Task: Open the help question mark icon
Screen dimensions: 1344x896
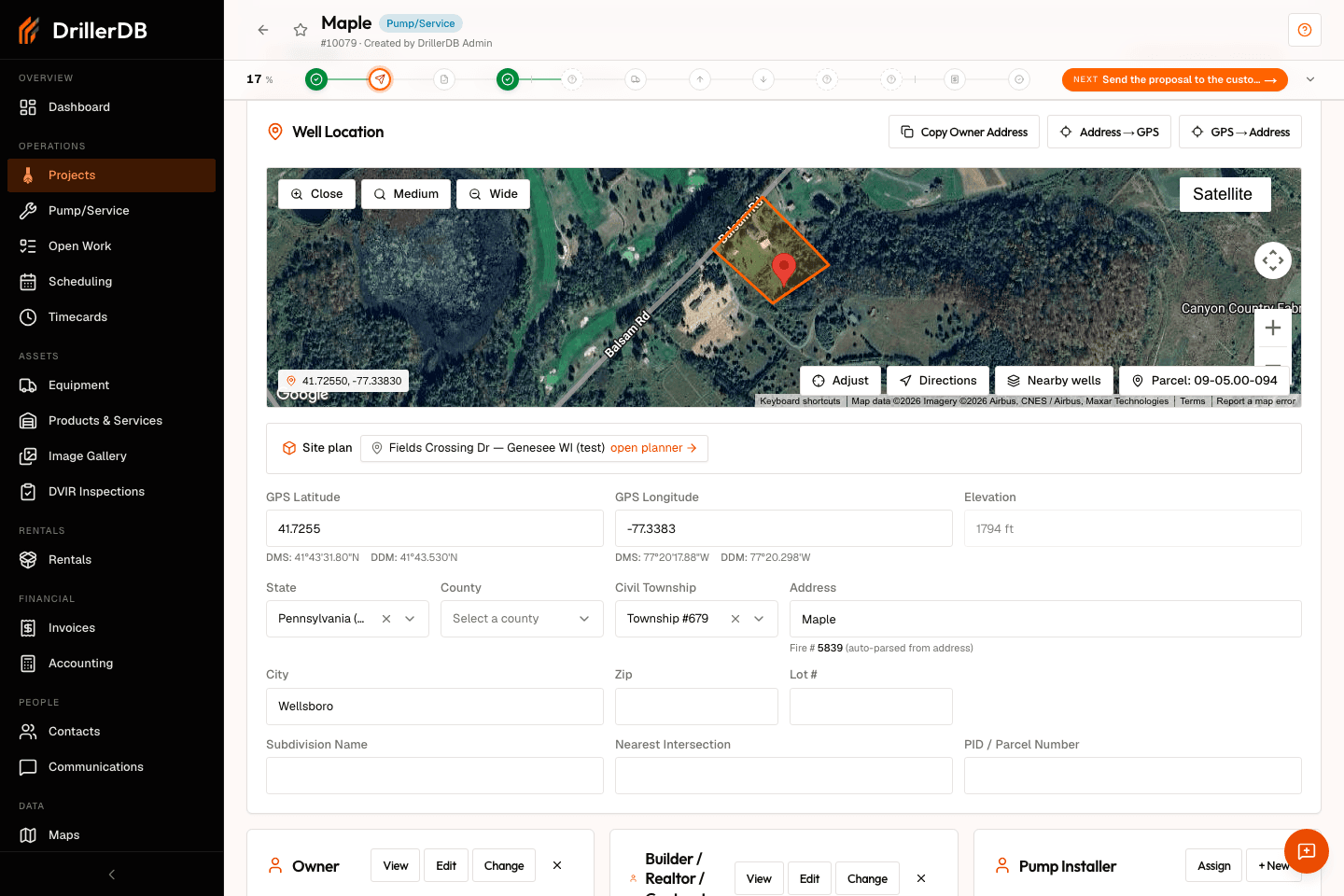Action: tap(1305, 30)
